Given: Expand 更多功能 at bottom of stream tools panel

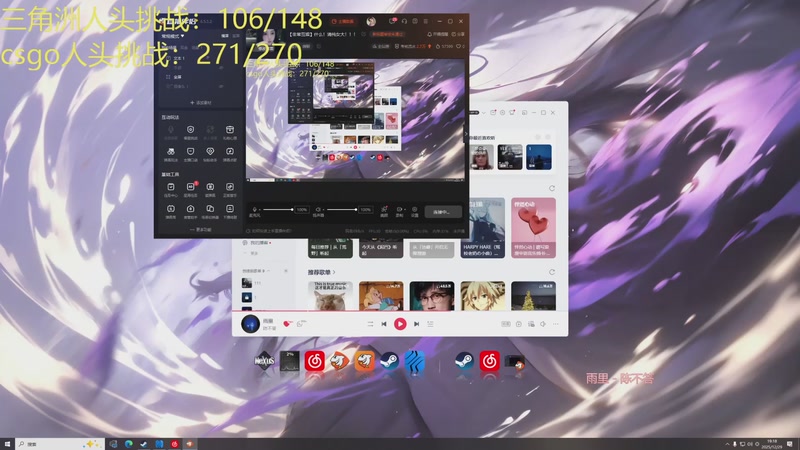Looking at the screenshot, I should tap(201, 230).
